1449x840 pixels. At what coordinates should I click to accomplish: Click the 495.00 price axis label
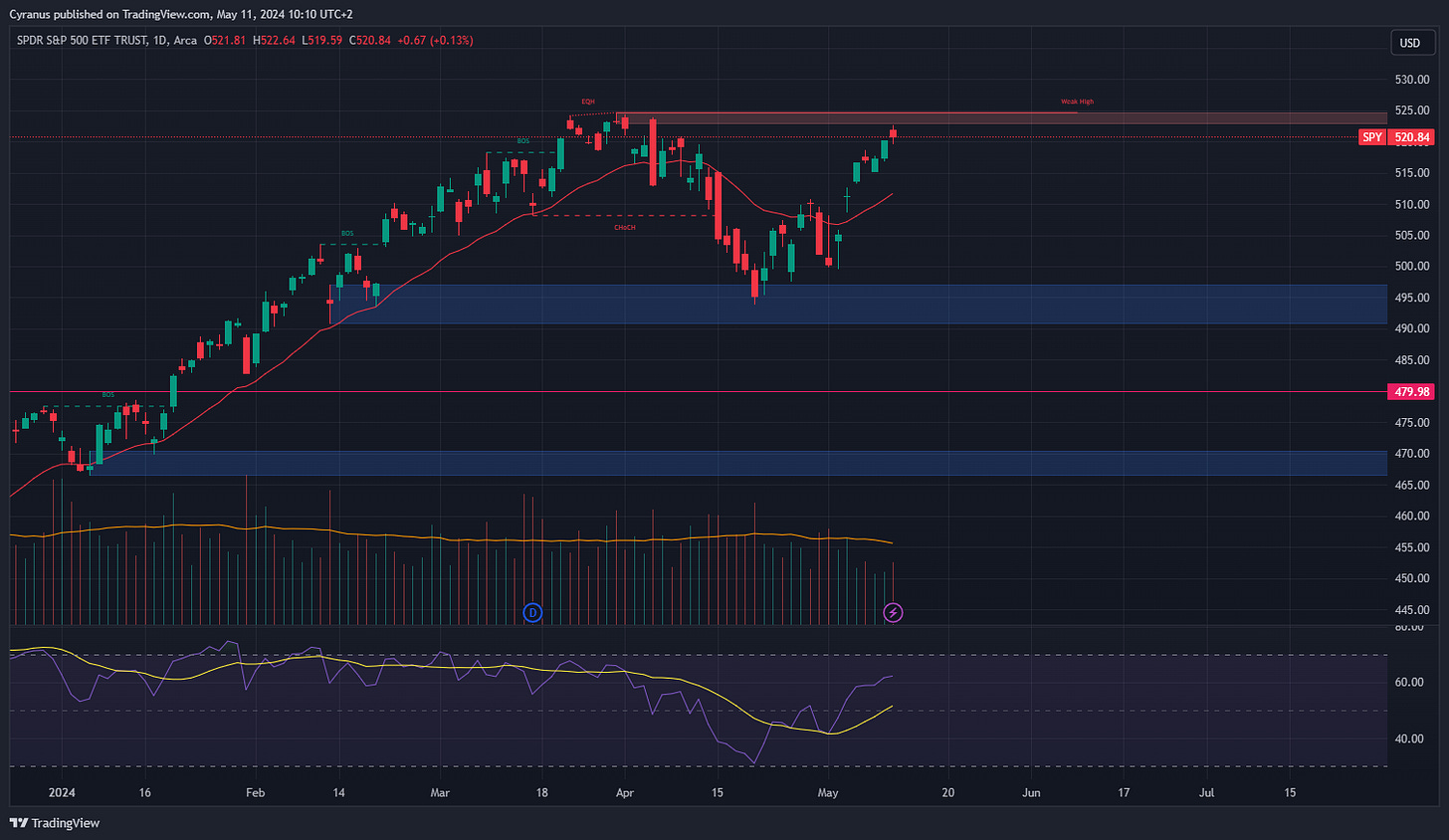pos(1412,298)
